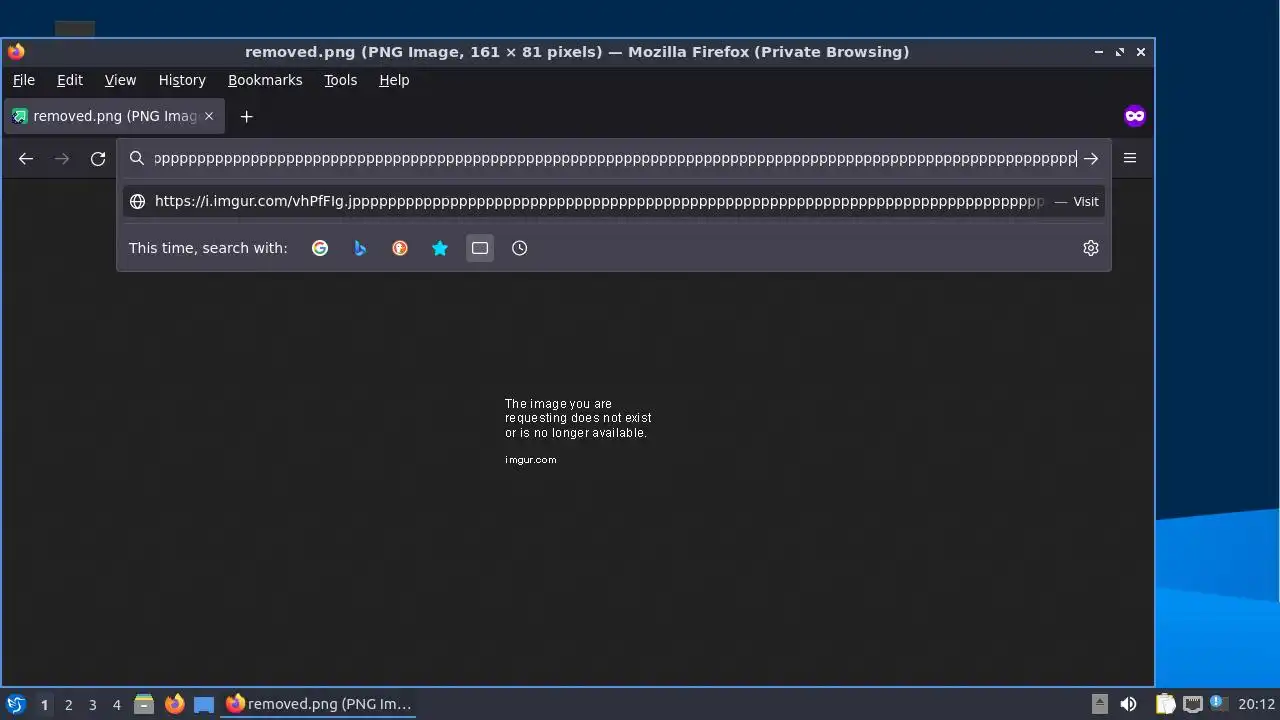The height and width of the screenshot is (720, 1280).
Task: Click the update notification tray icon
Action: pos(1218,704)
